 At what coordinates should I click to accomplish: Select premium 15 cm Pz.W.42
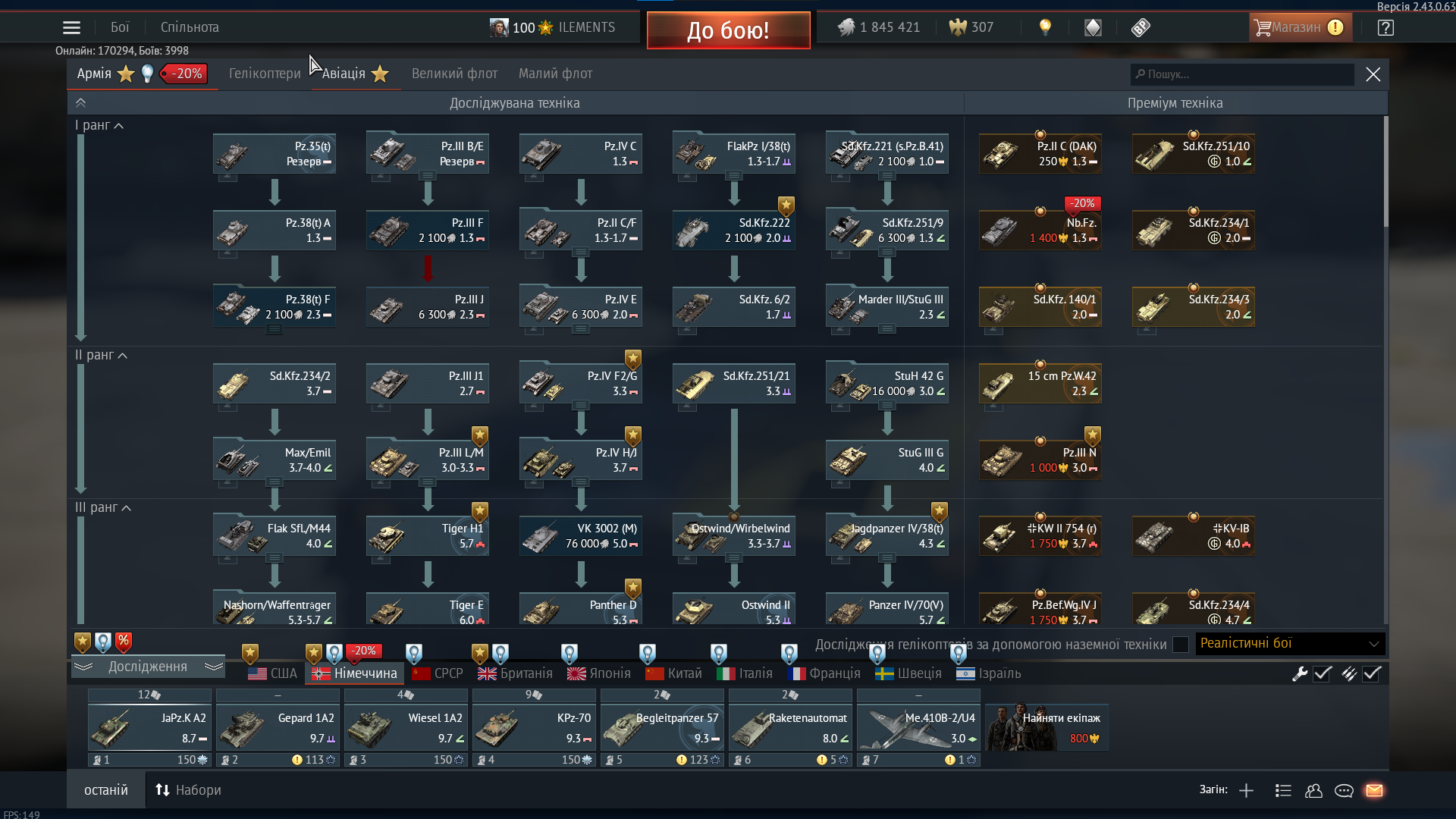(x=1040, y=383)
